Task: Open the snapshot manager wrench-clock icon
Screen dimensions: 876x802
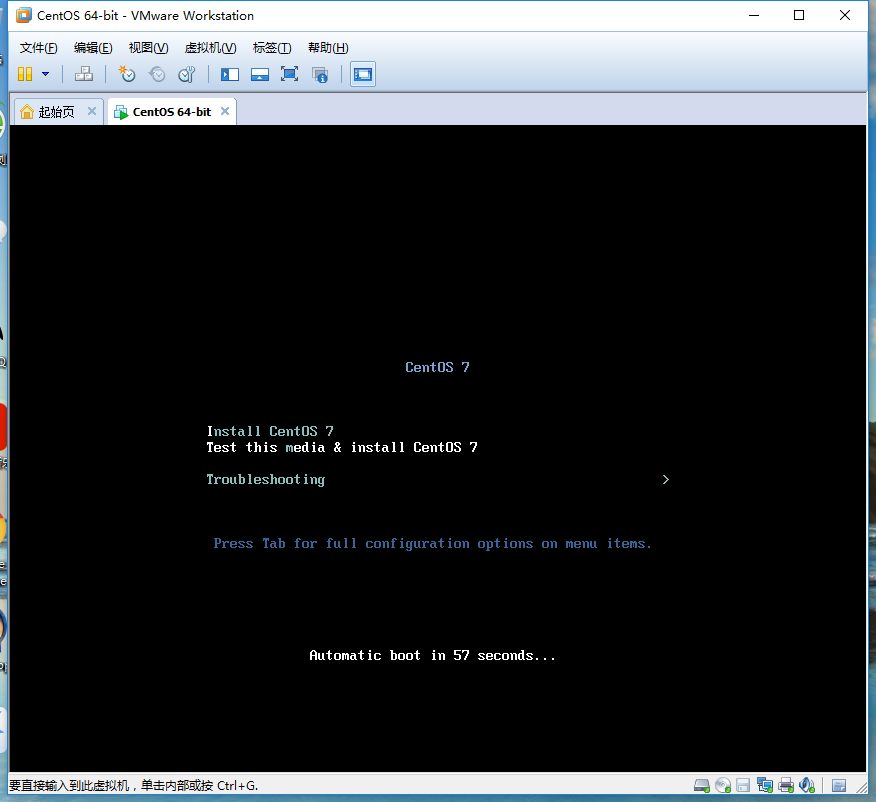Action: coord(187,74)
